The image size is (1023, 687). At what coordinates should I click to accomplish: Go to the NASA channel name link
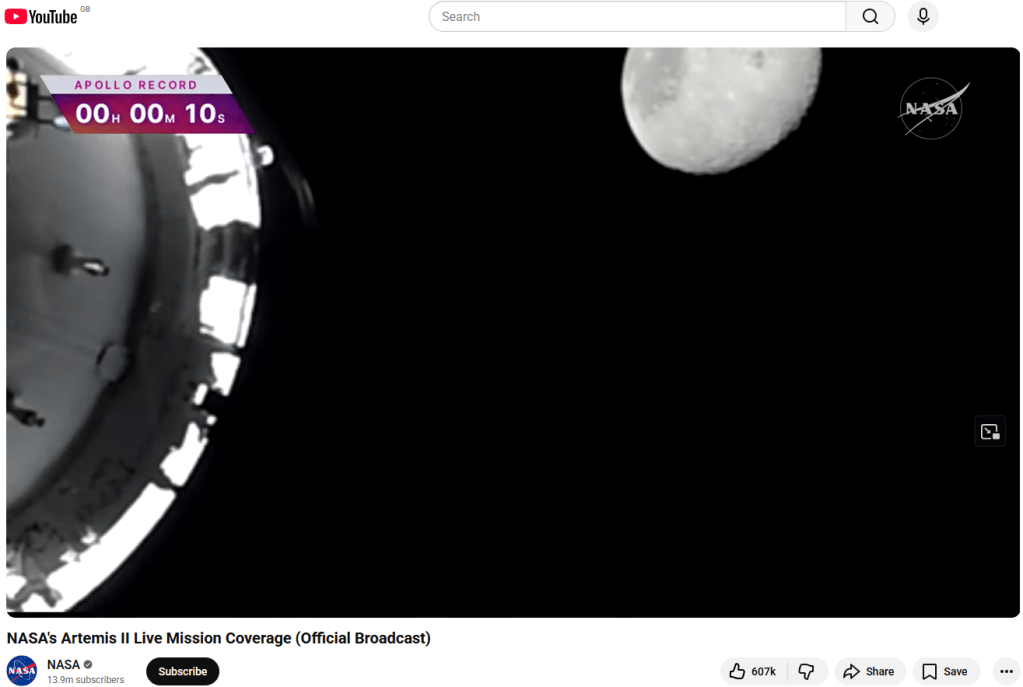click(x=63, y=665)
